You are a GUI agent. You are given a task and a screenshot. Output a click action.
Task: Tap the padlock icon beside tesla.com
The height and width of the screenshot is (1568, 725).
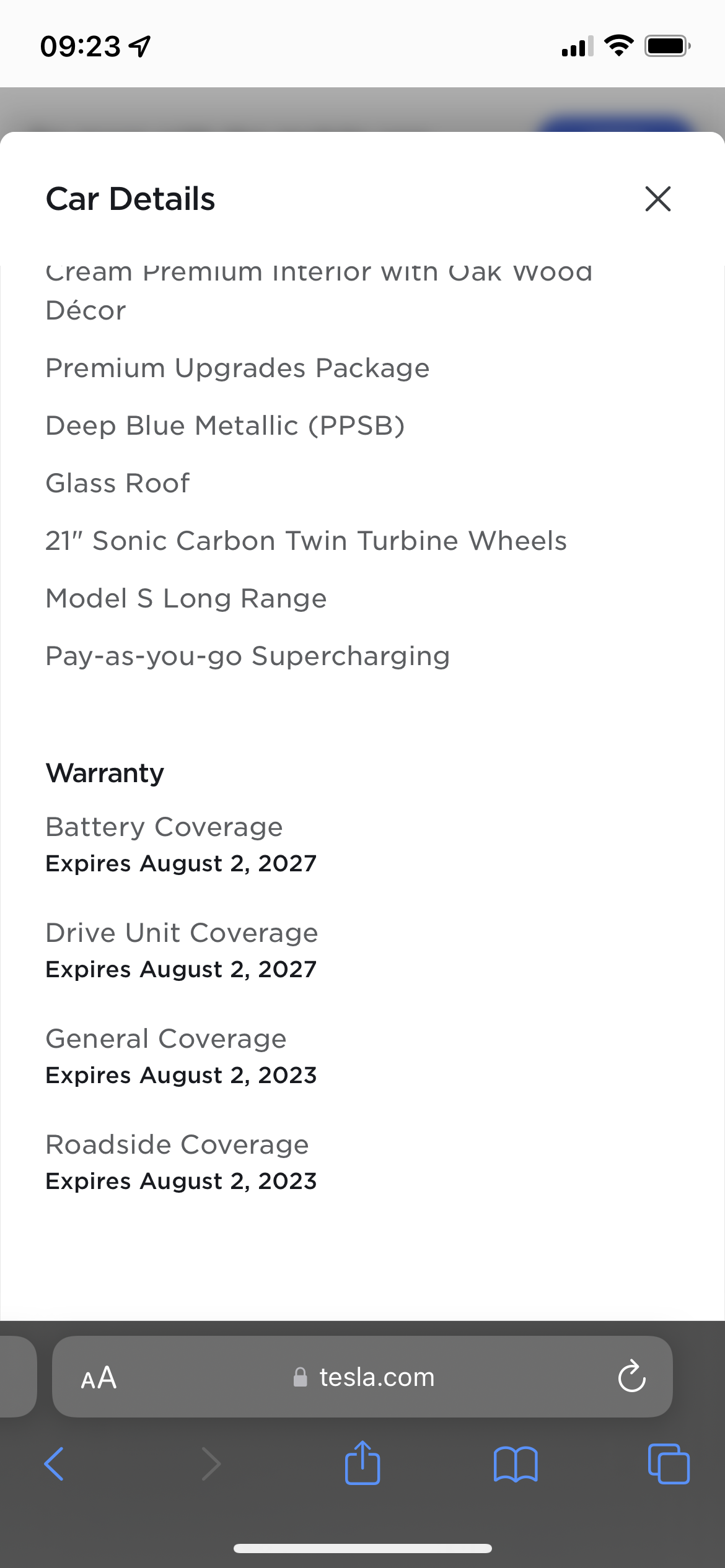coord(301,1377)
